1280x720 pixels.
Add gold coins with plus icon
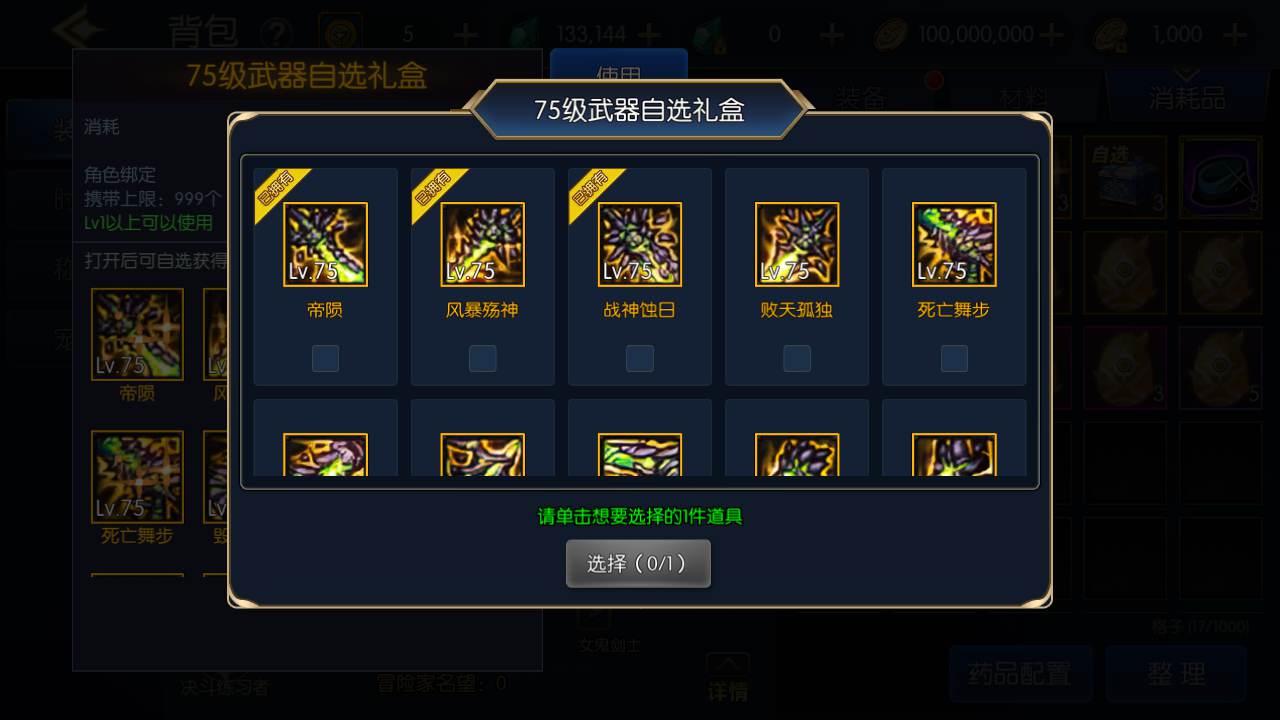point(1050,34)
